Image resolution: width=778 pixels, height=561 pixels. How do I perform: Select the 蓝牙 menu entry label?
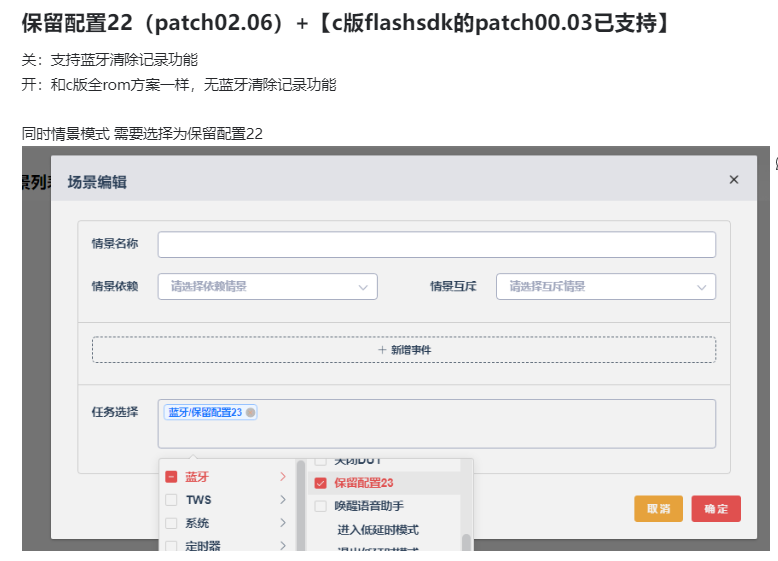197,477
